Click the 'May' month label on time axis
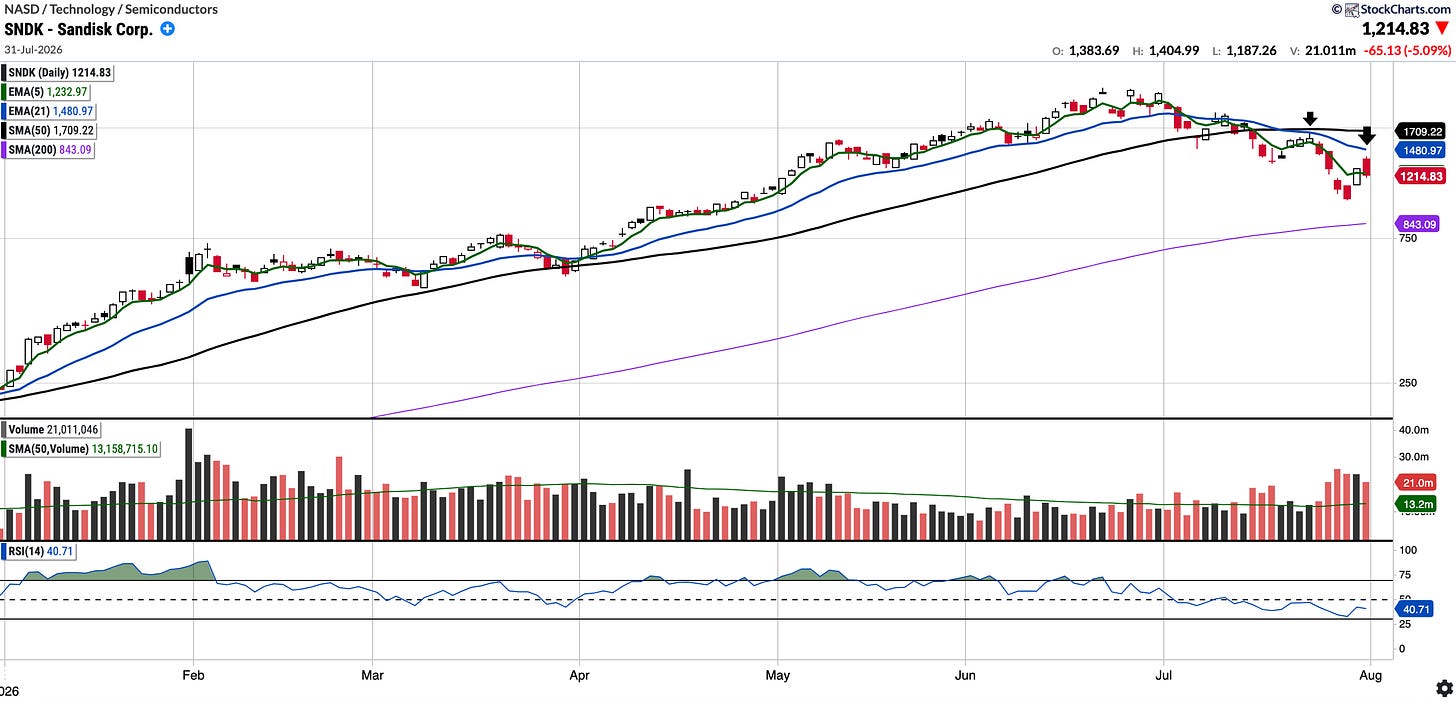The height and width of the screenshot is (702, 1456). (777, 675)
